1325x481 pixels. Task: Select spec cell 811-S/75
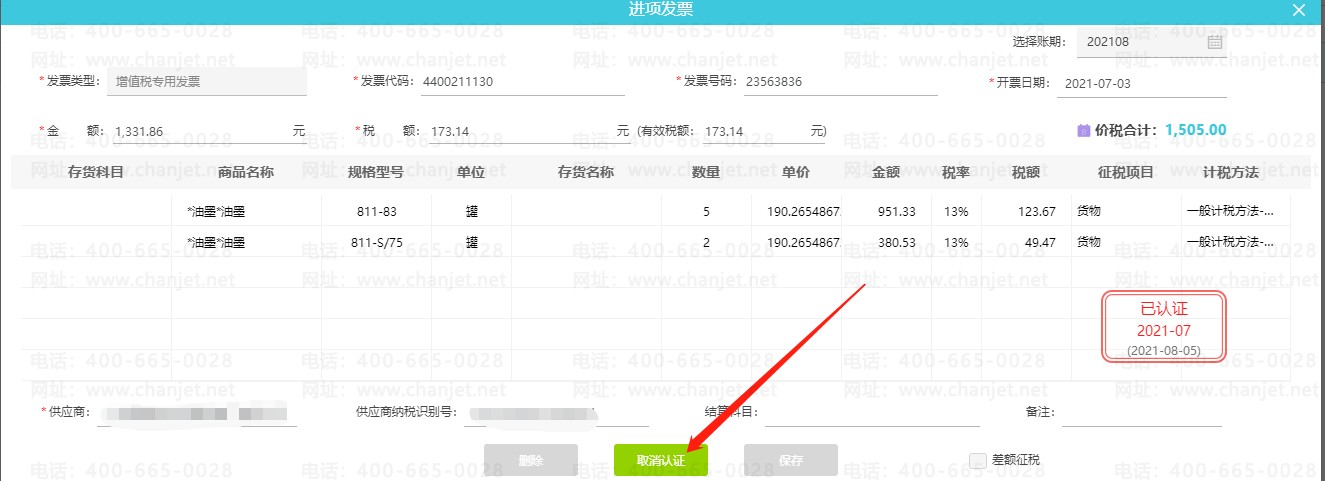point(376,242)
